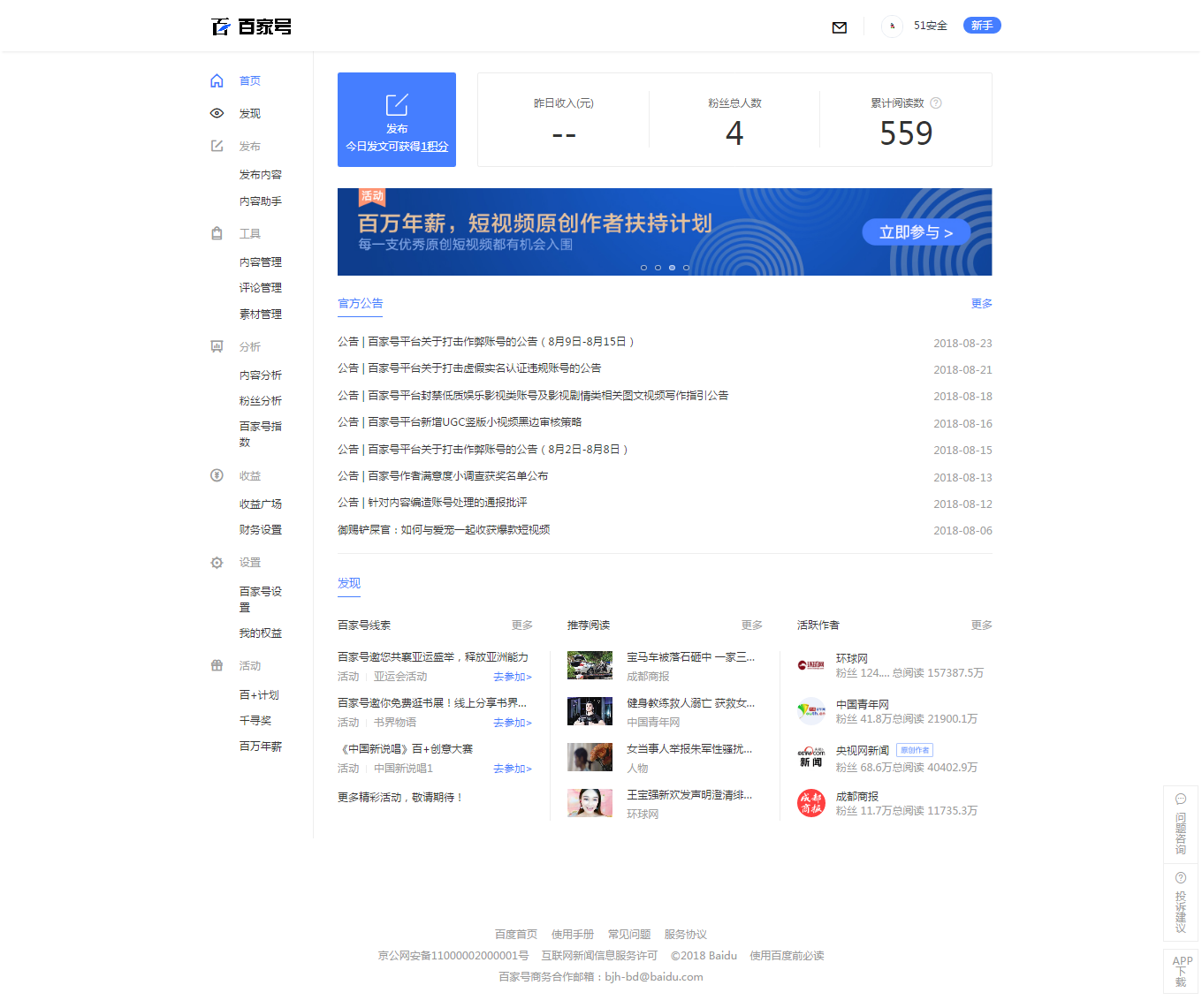Image resolution: width=1202 pixels, height=1008 pixels.
Task: Open 发现 in the sidebar
Action: [250, 114]
